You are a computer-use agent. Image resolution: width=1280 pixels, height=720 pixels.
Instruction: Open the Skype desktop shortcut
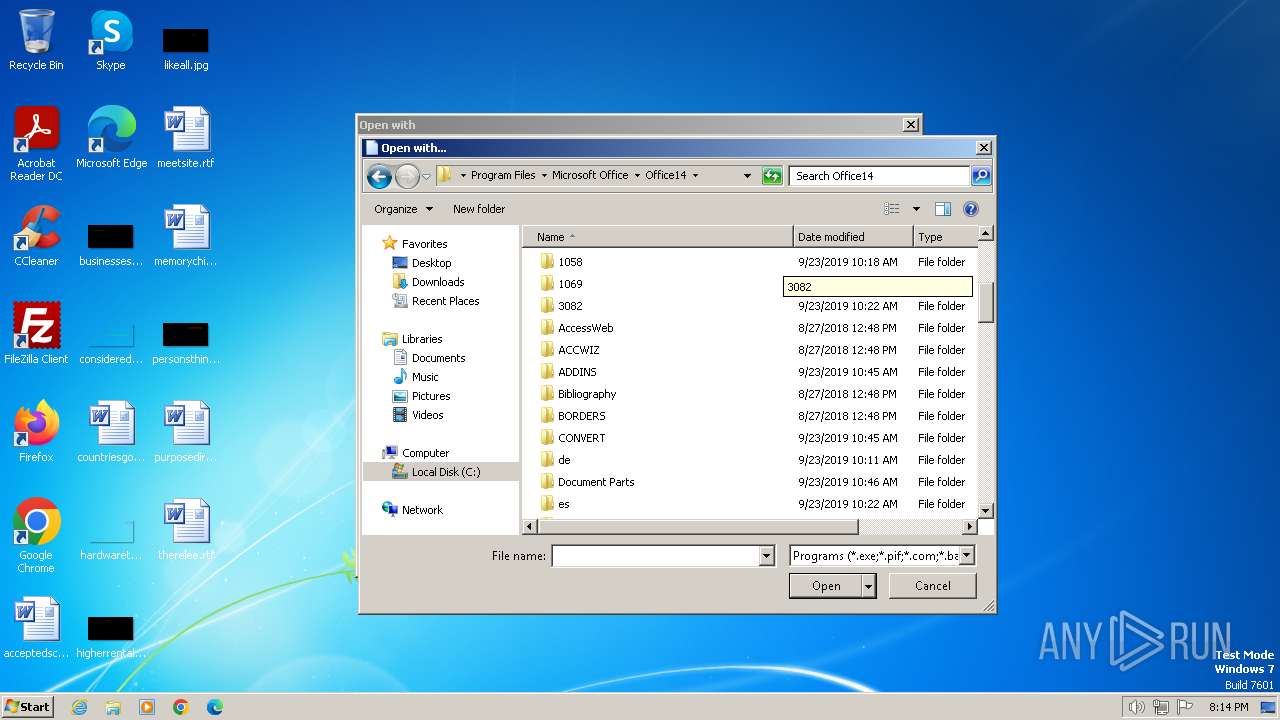tap(110, 42)
